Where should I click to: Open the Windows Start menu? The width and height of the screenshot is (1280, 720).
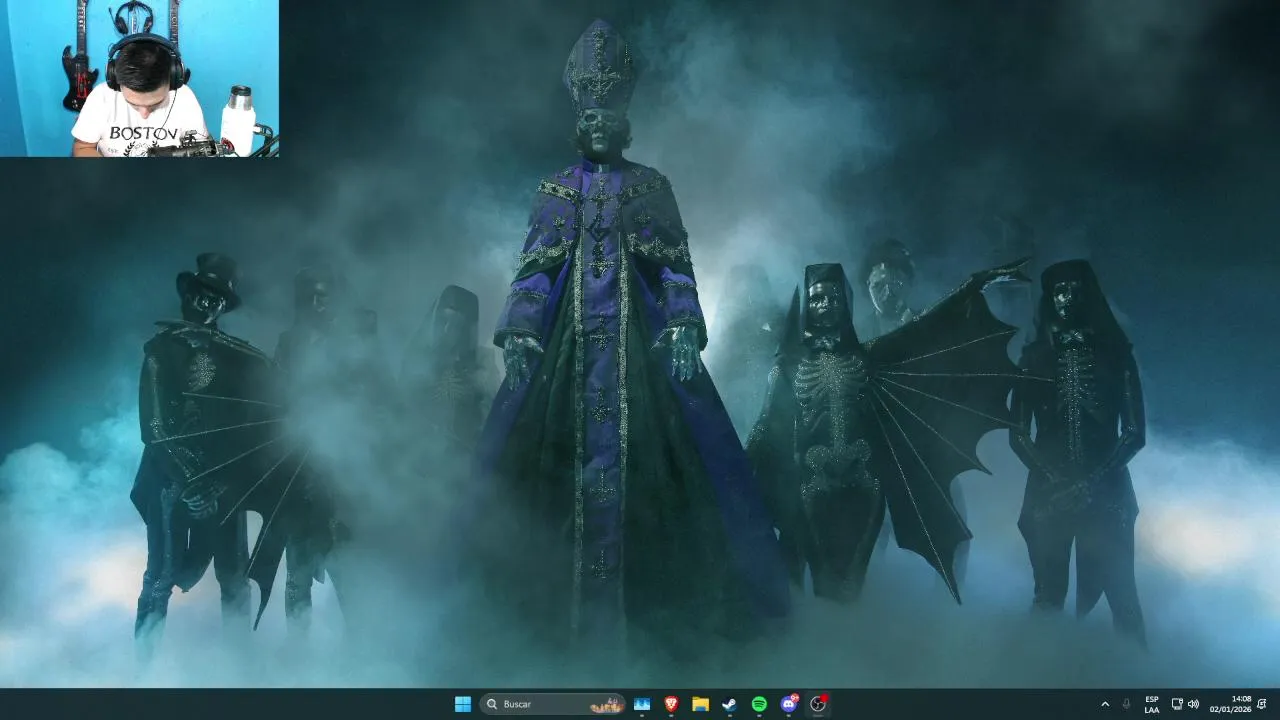point(462,704)
